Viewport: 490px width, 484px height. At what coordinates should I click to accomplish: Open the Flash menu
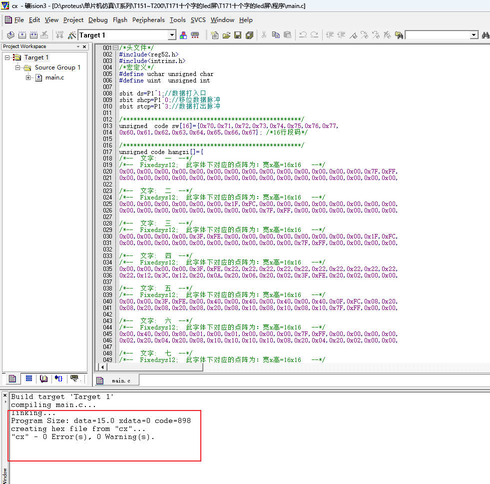tap(120, 20)
